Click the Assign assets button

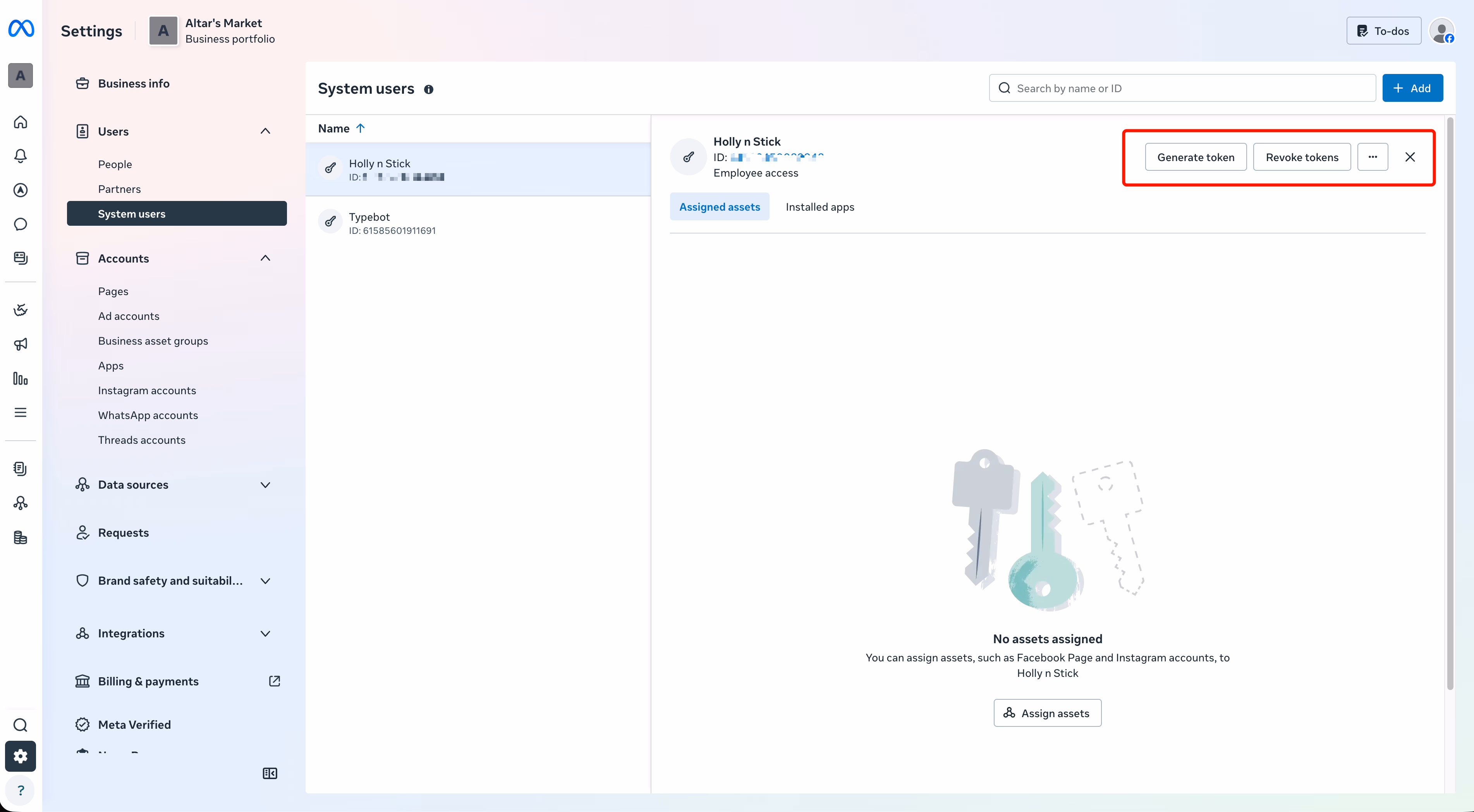tap(1047, 713)
